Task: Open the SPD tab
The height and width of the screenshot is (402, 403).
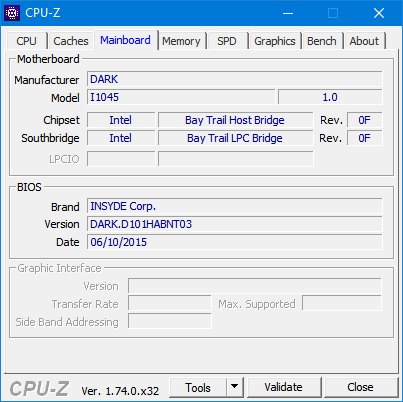Action: [227, 41]
